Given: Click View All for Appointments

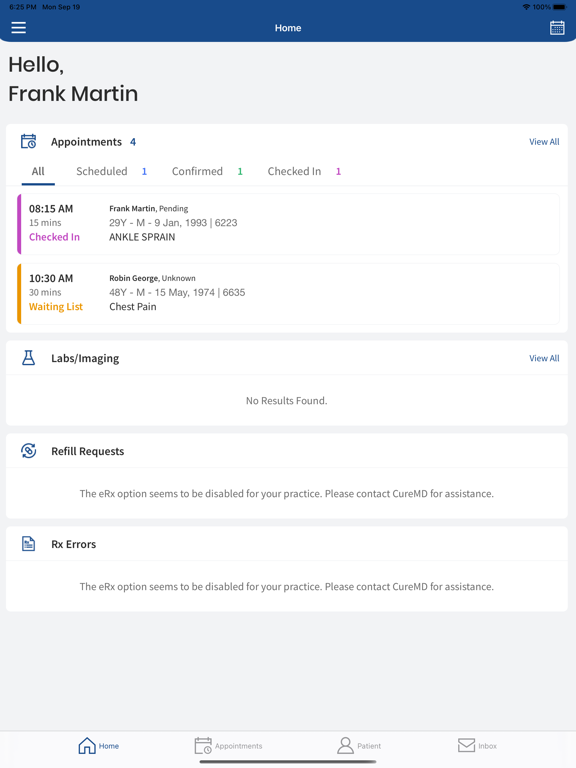Looking at the screenshot, I should (x=544, y=142).
